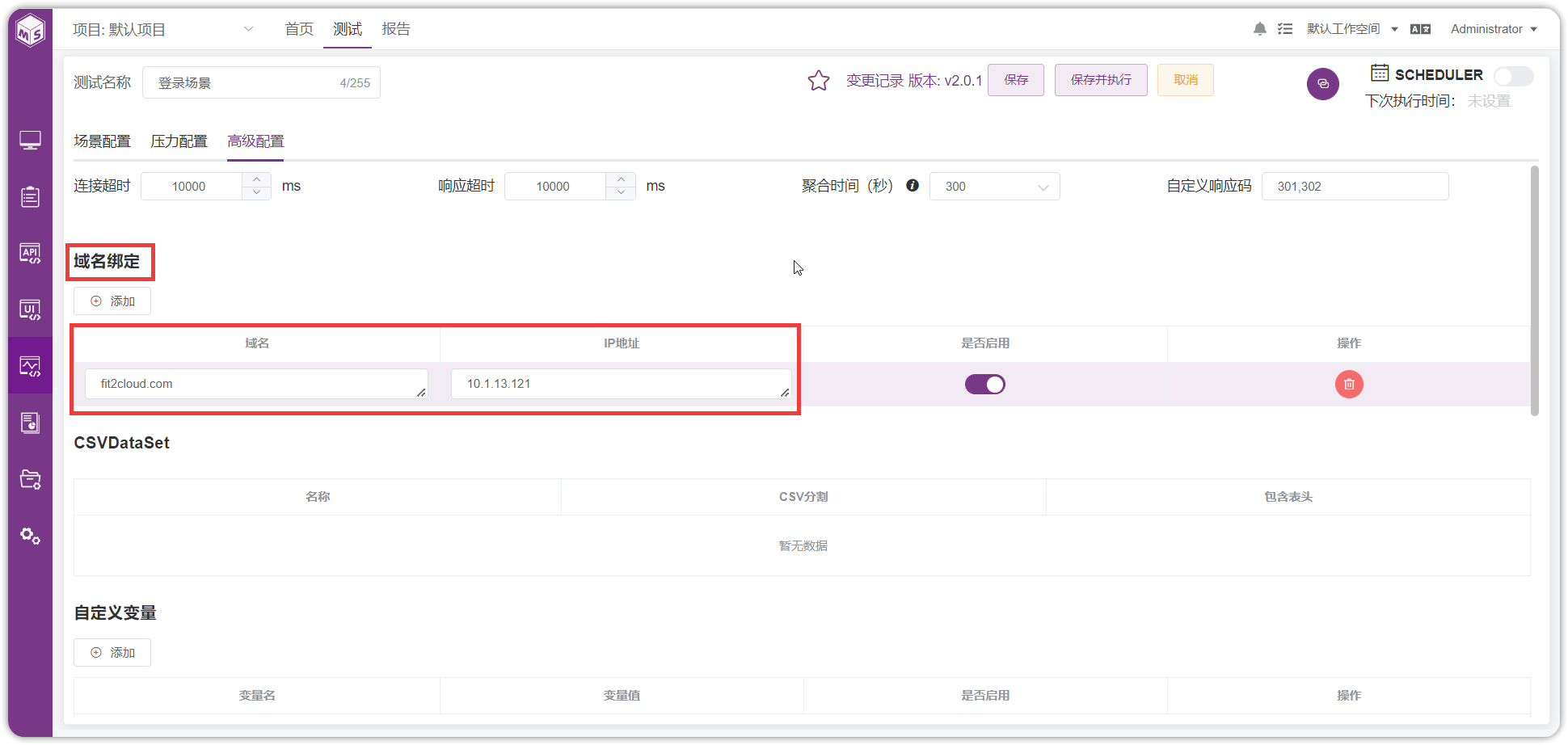Open the project settings folder sidebar icon
1568x745 pixels.
click(30, 479)
